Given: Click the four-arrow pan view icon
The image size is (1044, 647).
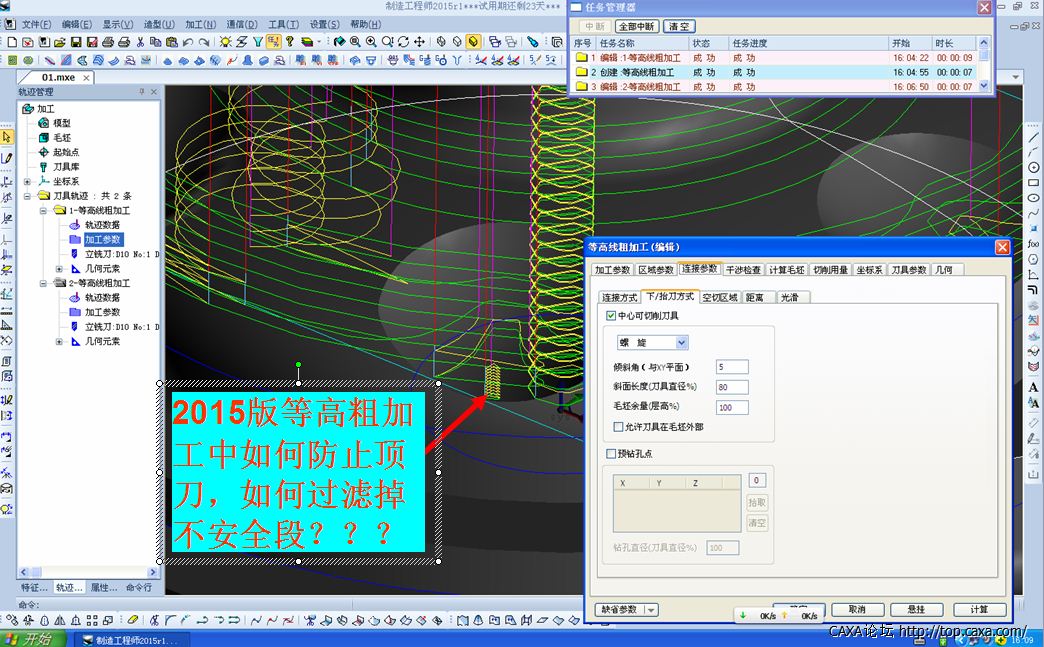Looking at the screenshot, I should pos(419,42).
